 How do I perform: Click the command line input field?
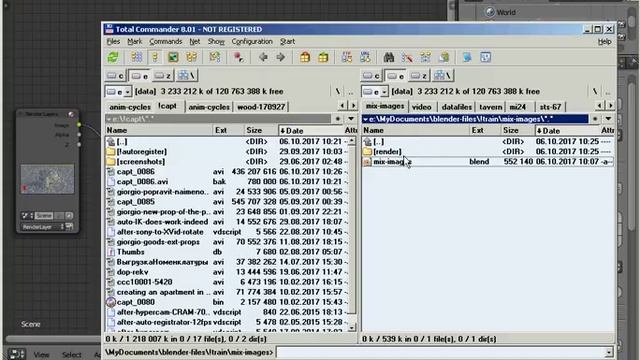pyautogui.click(x=440, y=352)
